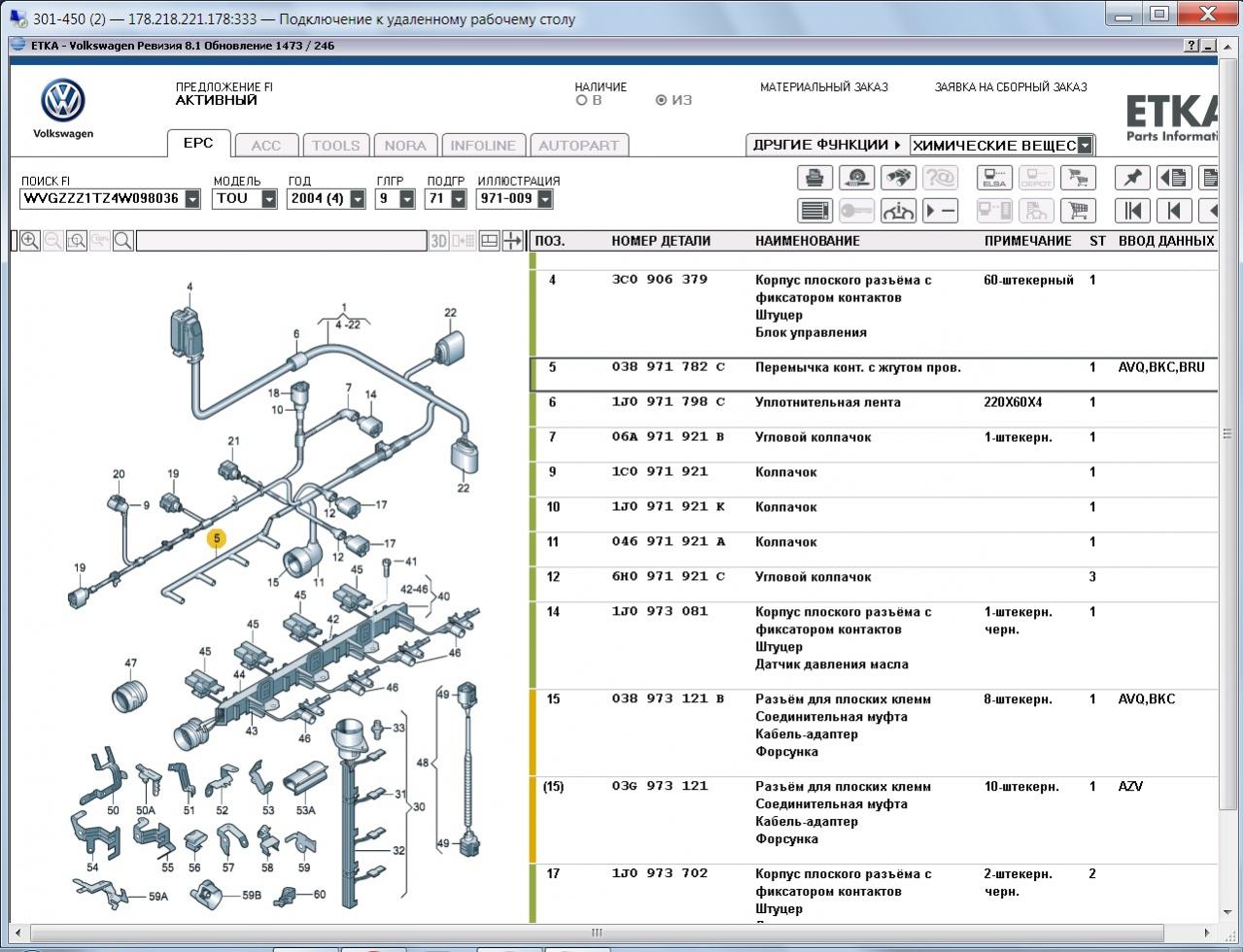Image resolution: width=1243 pixels, height=952 pixels.
Task: Click the remote desktop icon in the title bar
Action: (x=18, y=18)
